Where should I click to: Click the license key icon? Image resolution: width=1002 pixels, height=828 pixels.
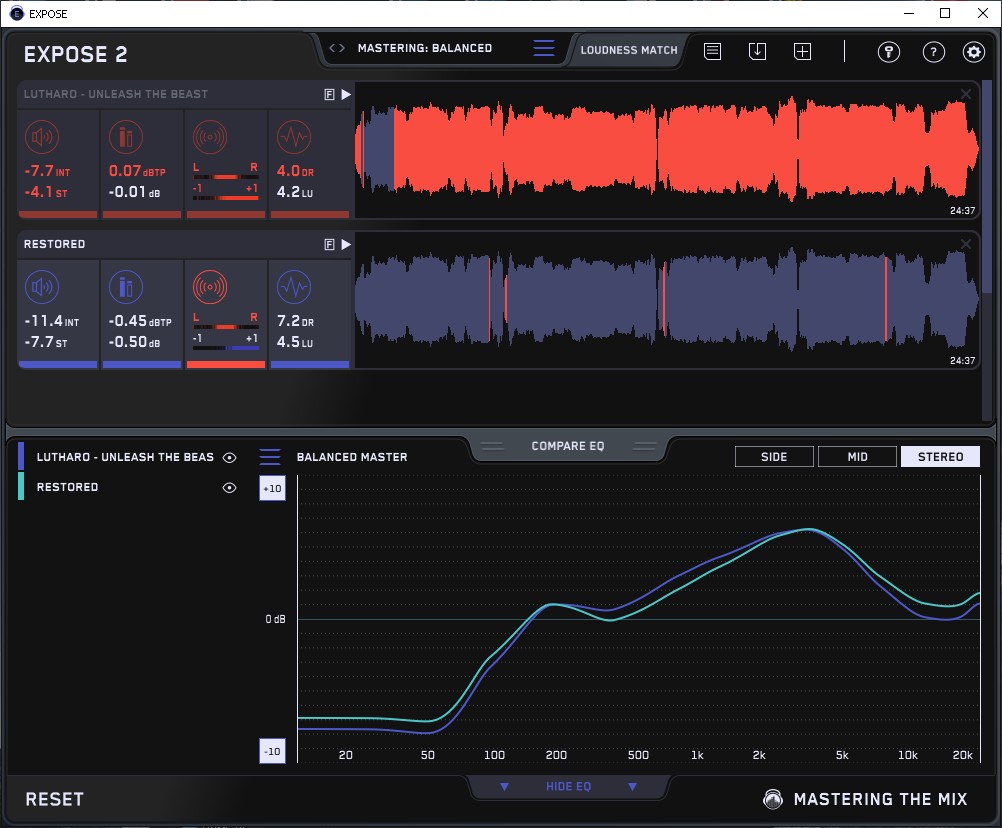point(889,52)
